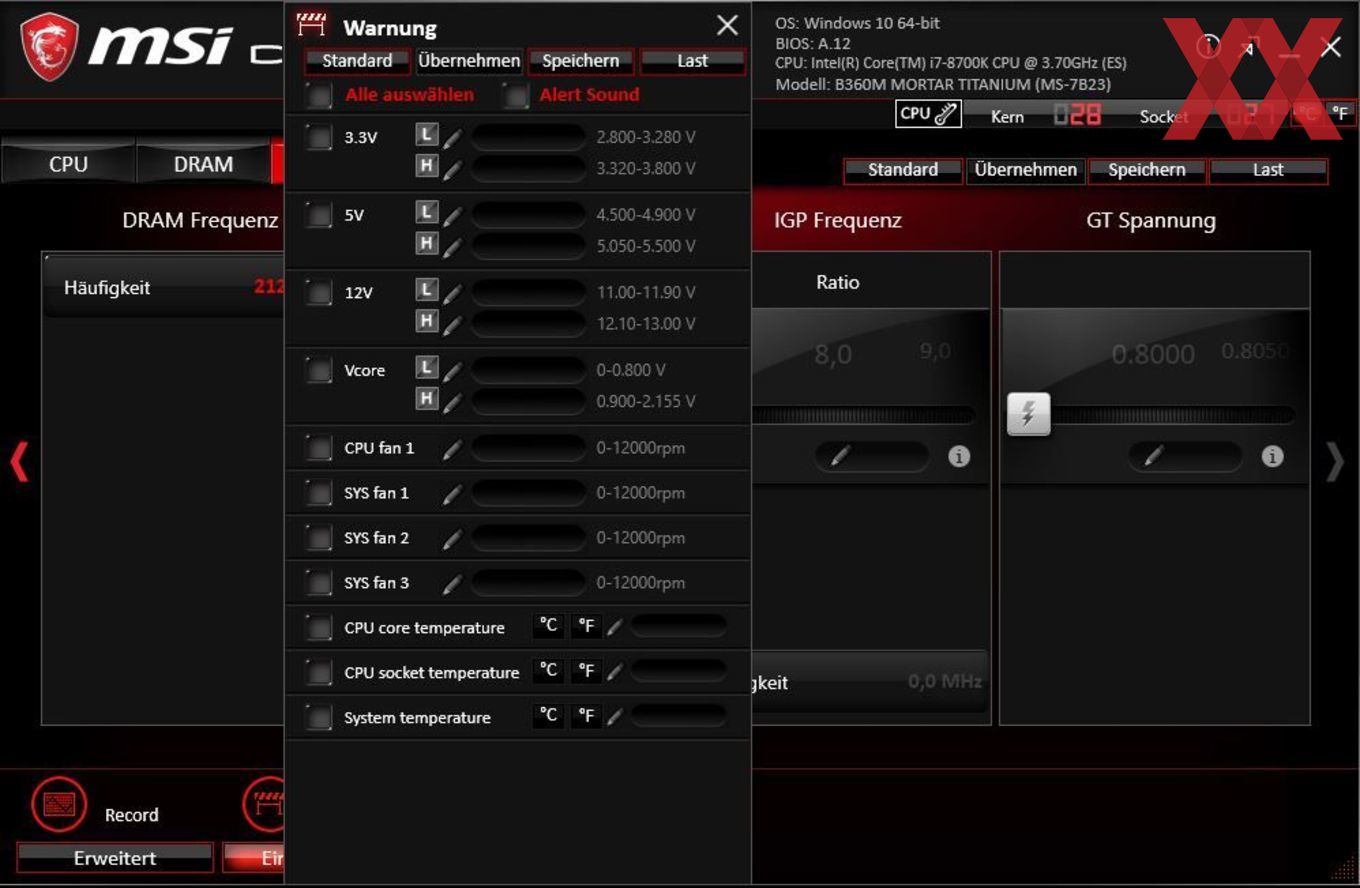Navigate left with the red arrow
This screenshot has width=1360, height=888.
(19, 462)
